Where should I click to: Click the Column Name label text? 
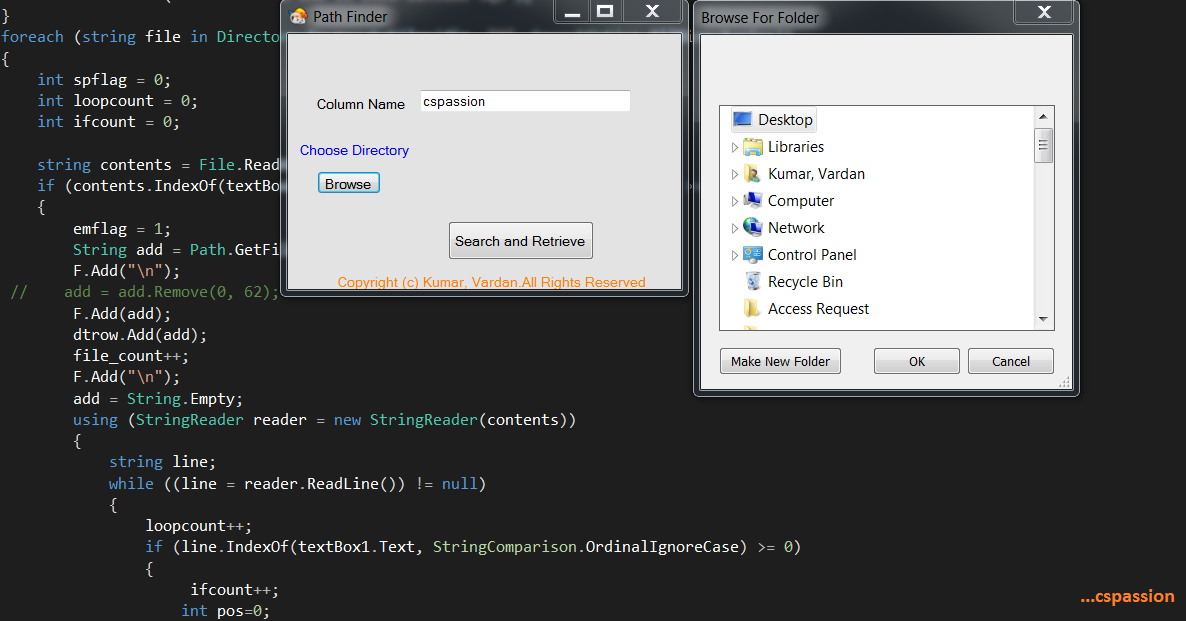coord(361,104)
